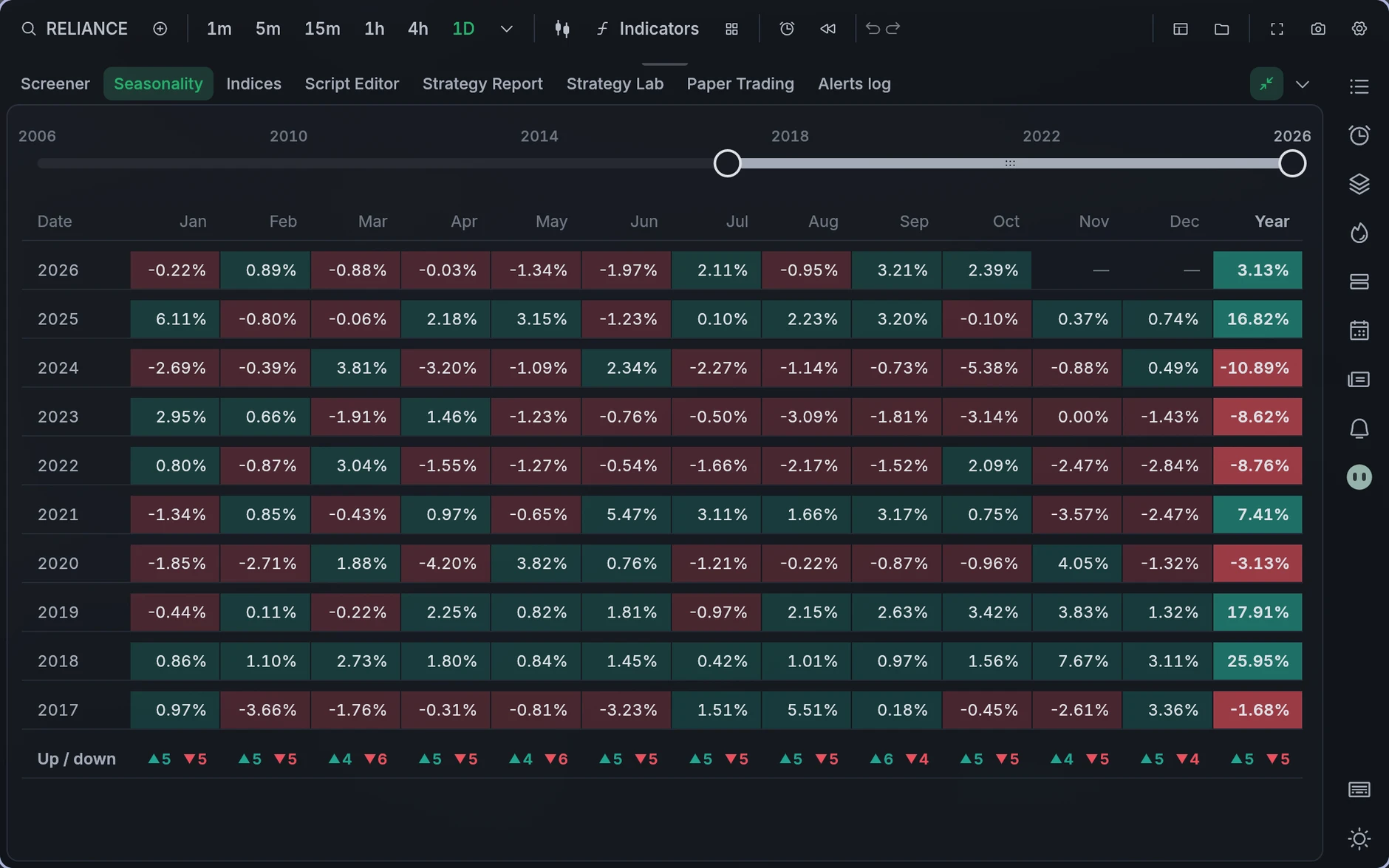Undo the last chart action
This screenshot has height=868, width=1389.
[x=873, y=28]
